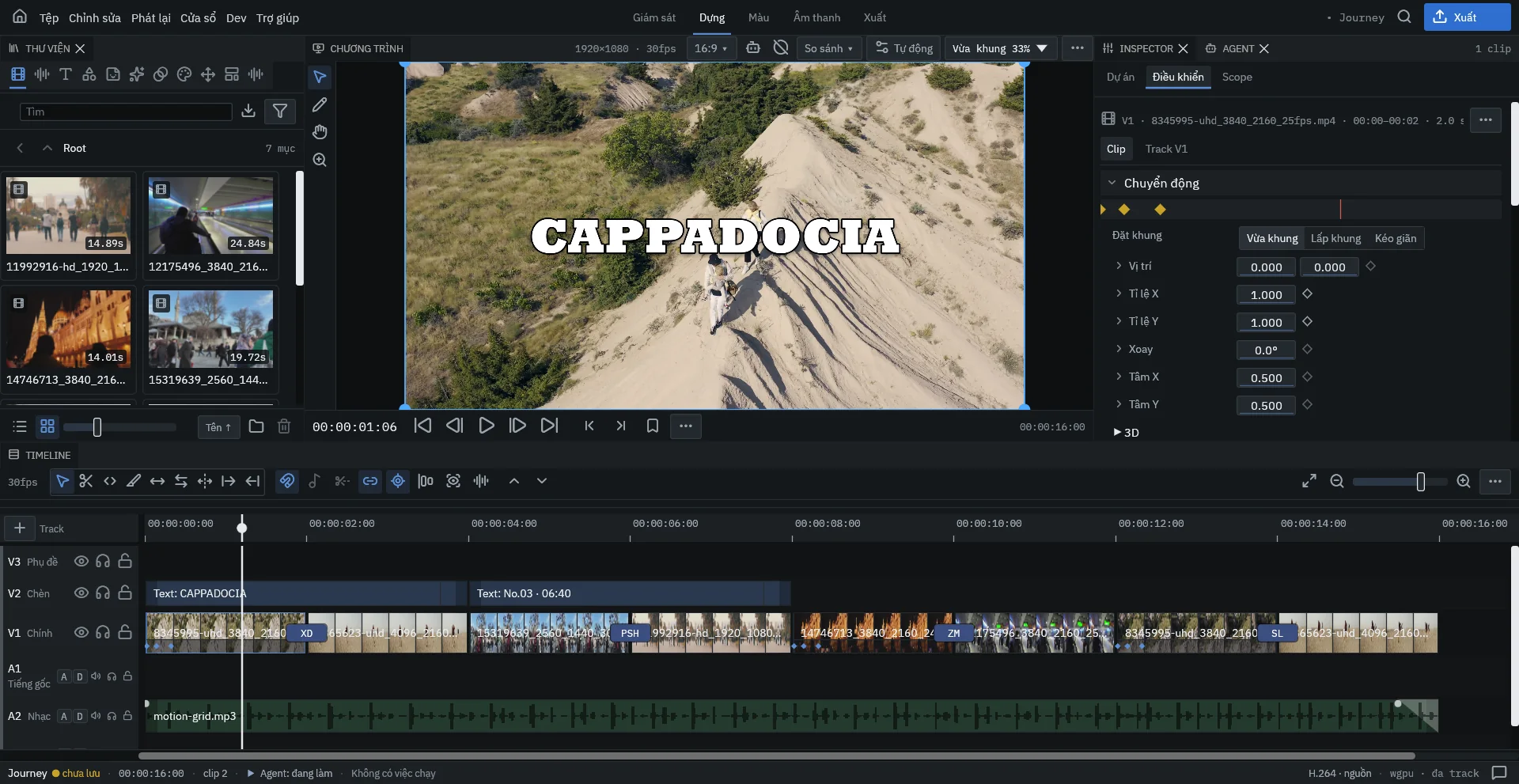The image size is (1519, 784).
Task: Select the hand pan tool beside viewer
Action: point(320,132)
